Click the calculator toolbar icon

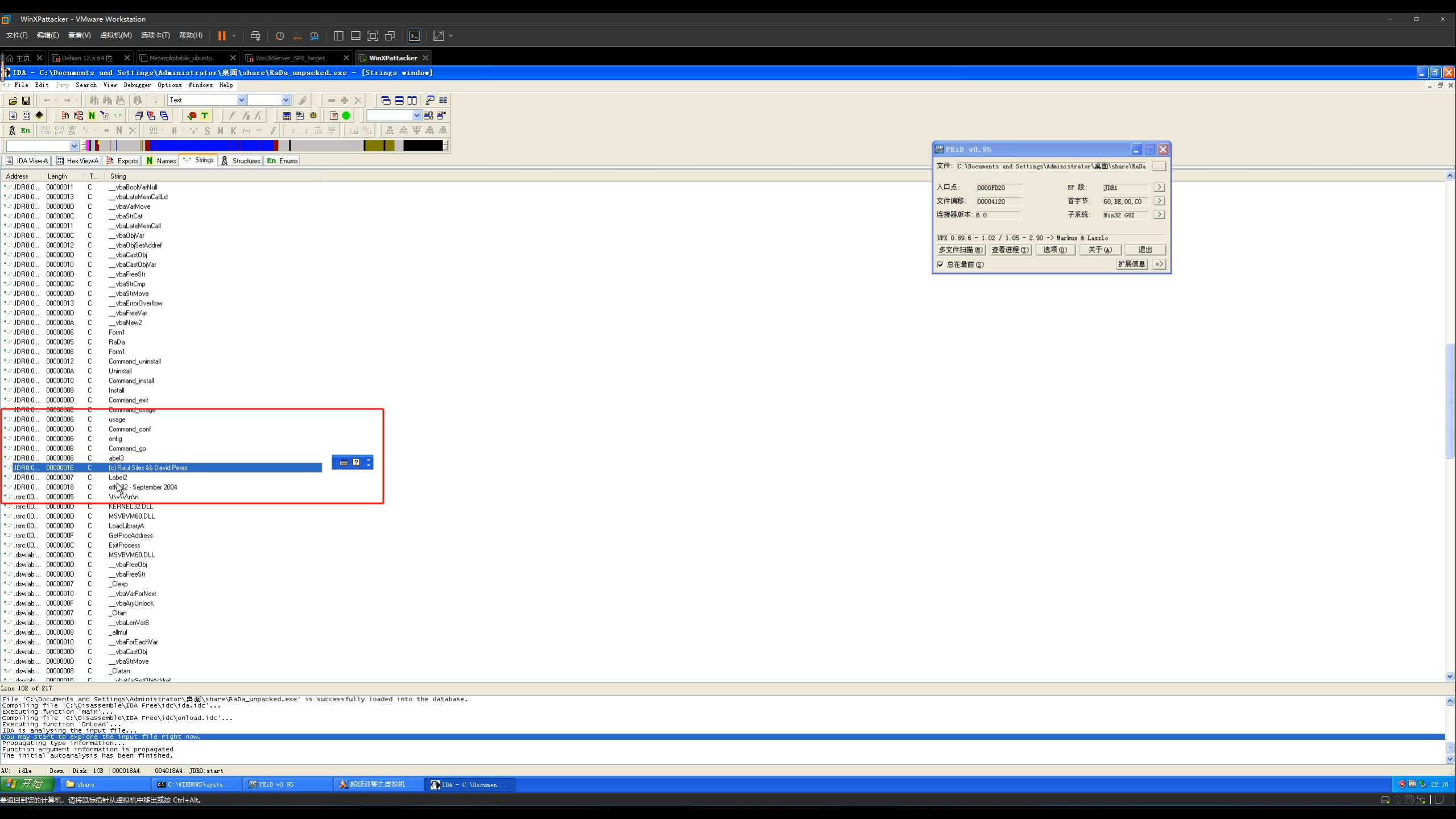point(287,115)
